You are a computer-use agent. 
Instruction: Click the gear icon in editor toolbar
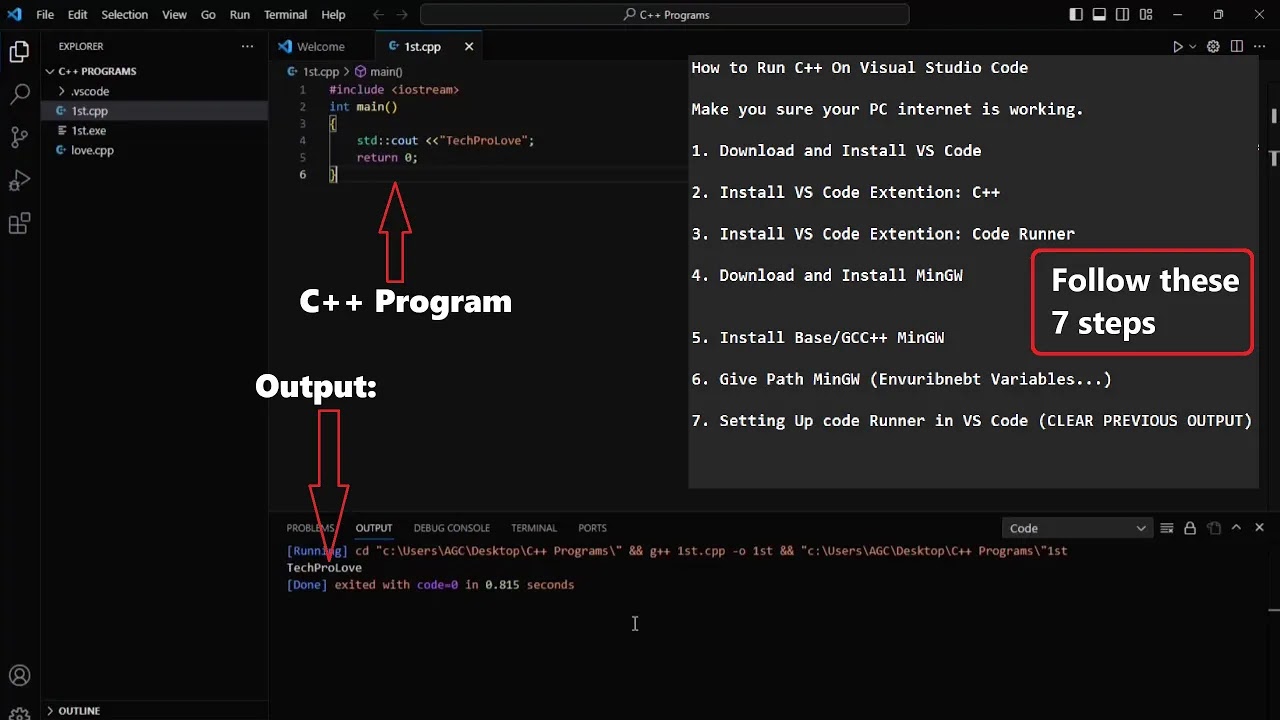click(1213, 47)
